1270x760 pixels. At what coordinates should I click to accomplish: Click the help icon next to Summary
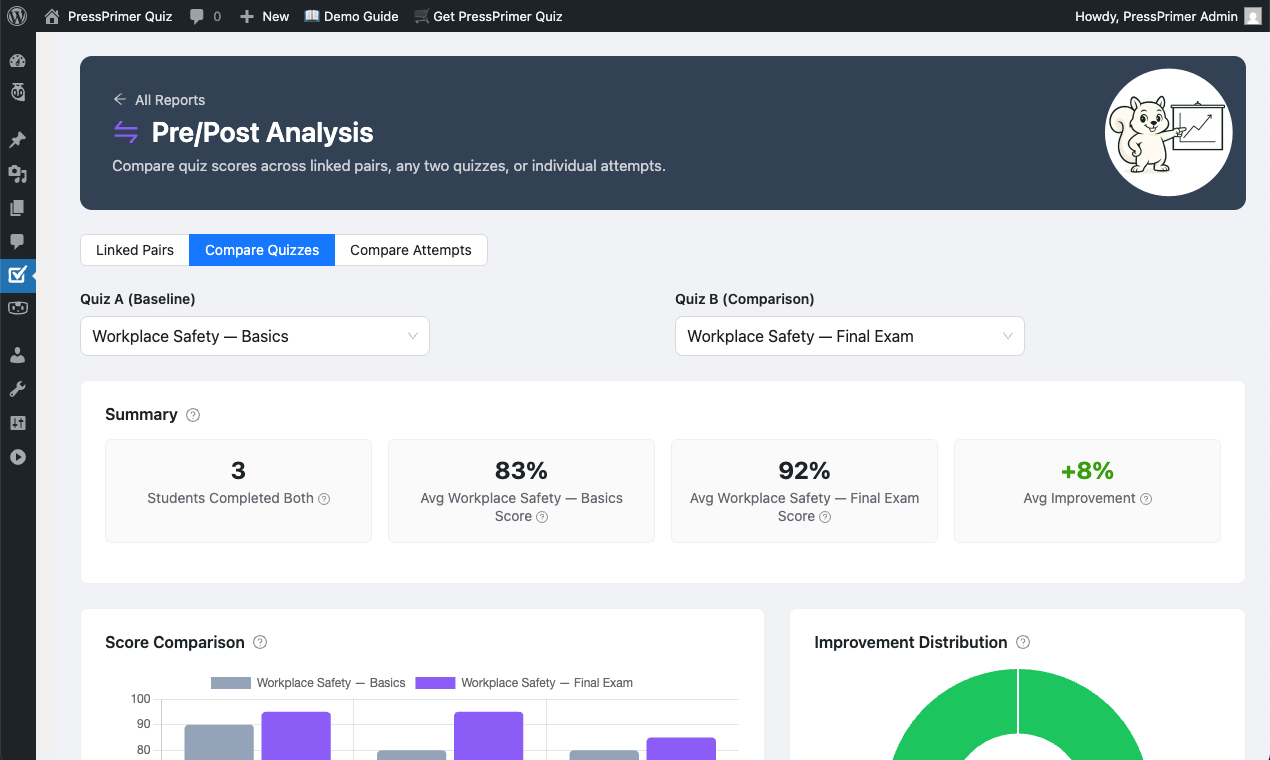(x=193, y=415)
